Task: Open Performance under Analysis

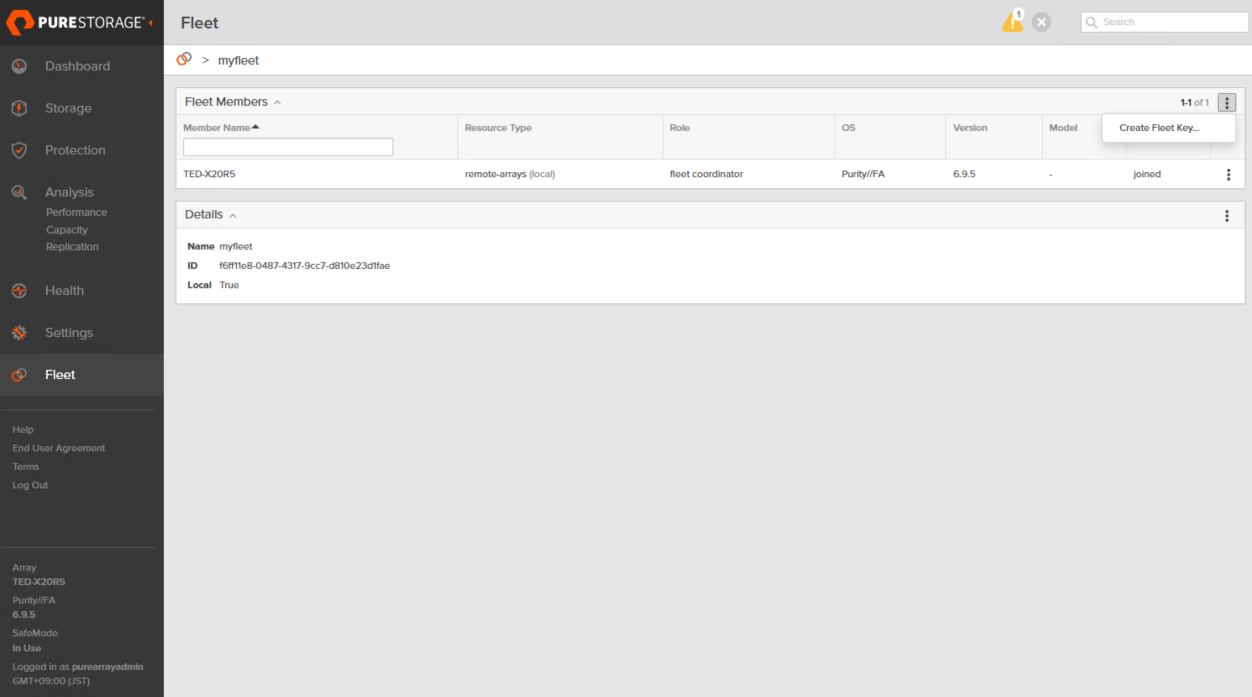Action: point(76,212)
